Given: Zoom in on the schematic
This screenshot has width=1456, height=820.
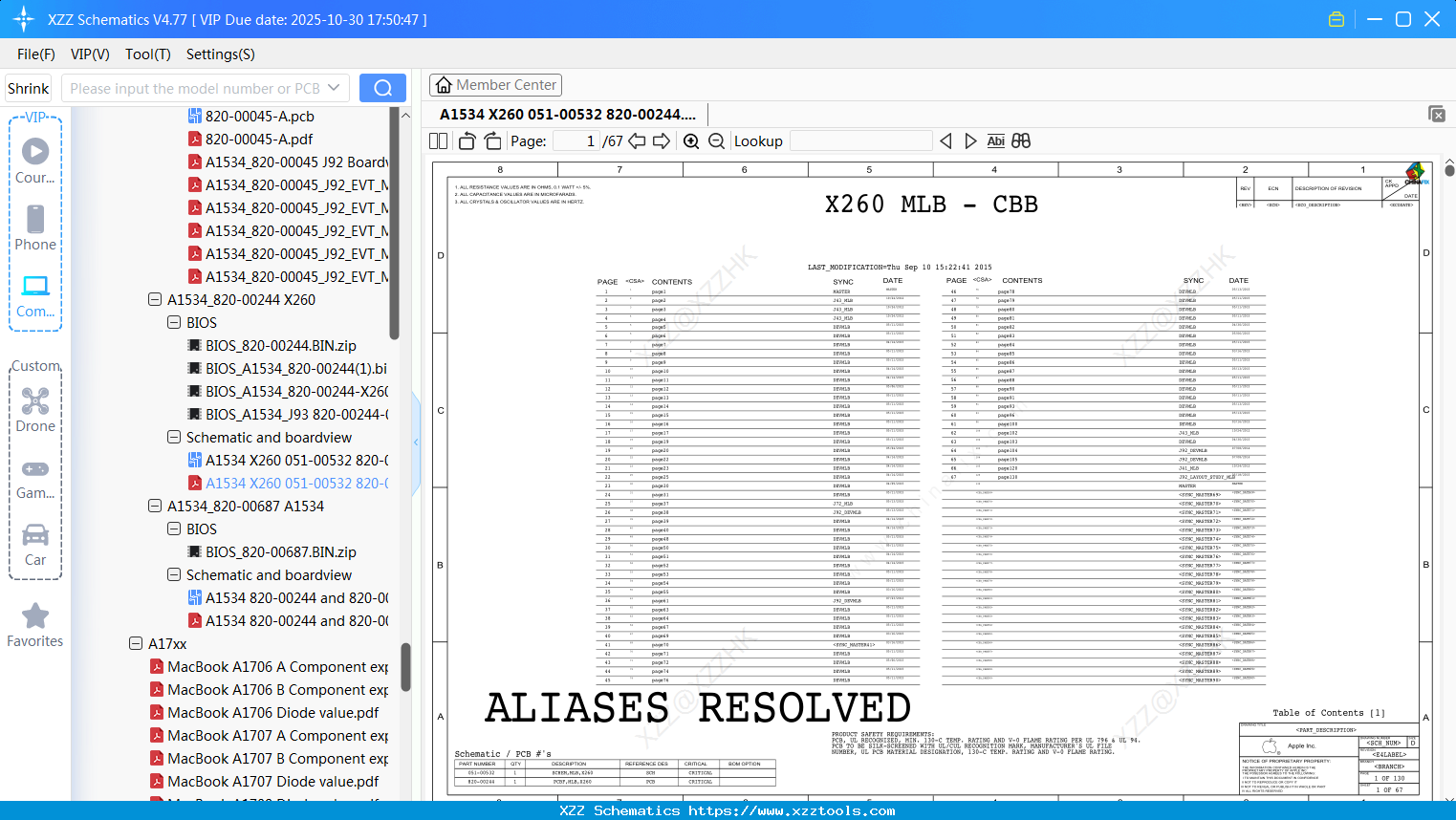Looking at the screenshot, I should (691, 141).
